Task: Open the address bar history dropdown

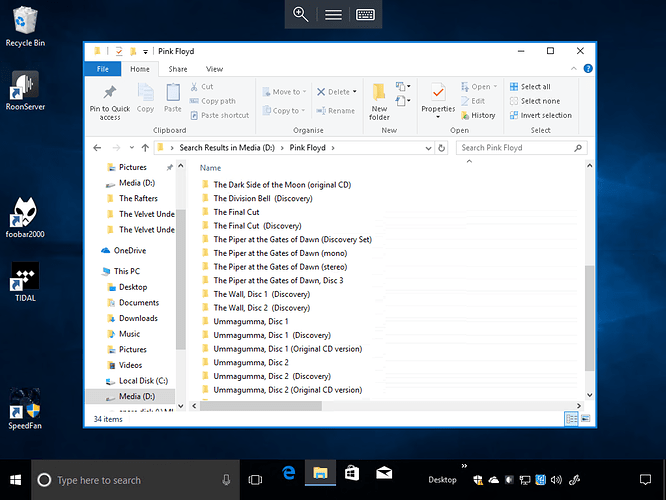Action: (428, 148)
